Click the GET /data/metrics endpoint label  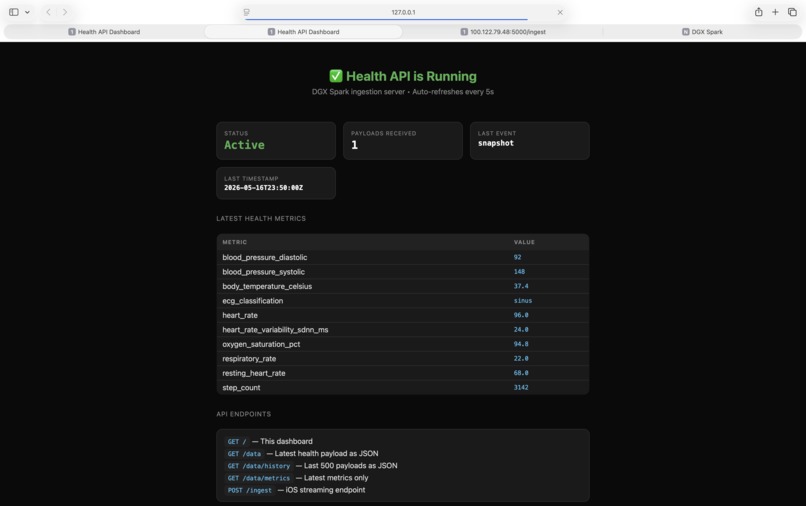click(x=259, y=478)
